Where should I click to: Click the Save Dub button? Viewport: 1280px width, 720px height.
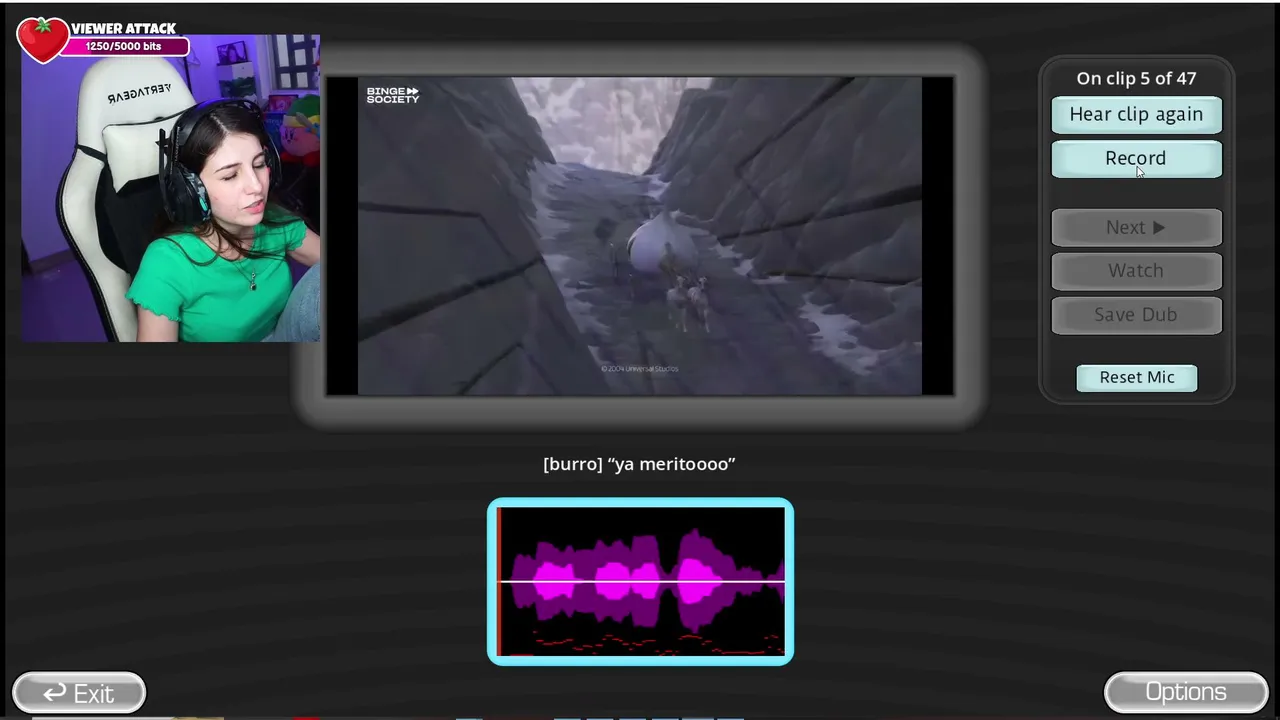[1136, 314]
